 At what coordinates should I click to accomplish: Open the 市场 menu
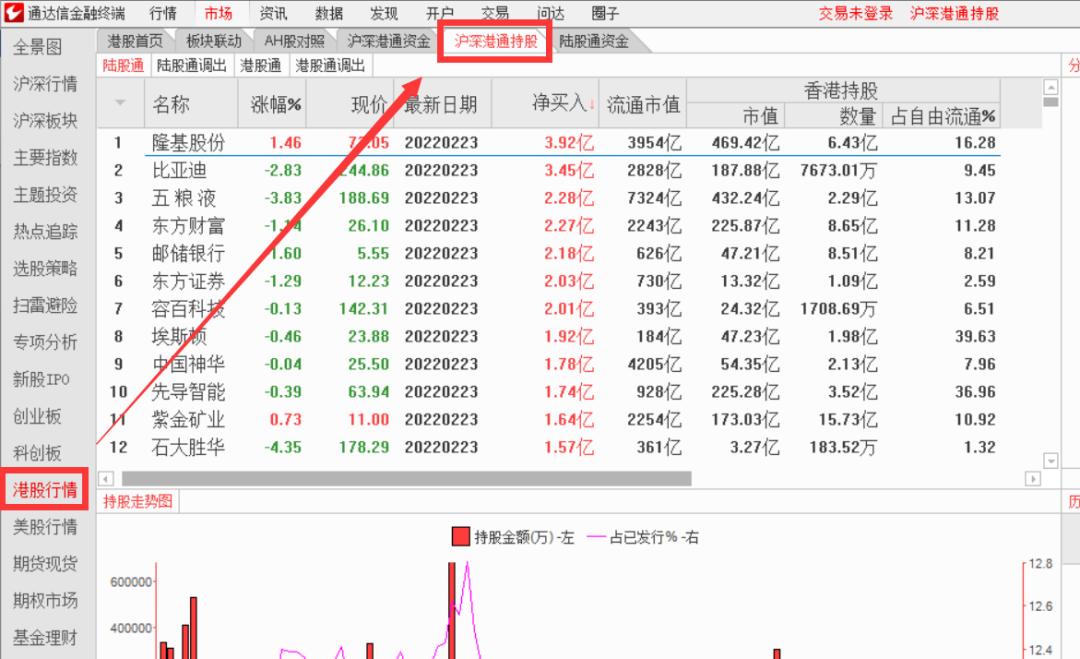[x=219, y=13]
